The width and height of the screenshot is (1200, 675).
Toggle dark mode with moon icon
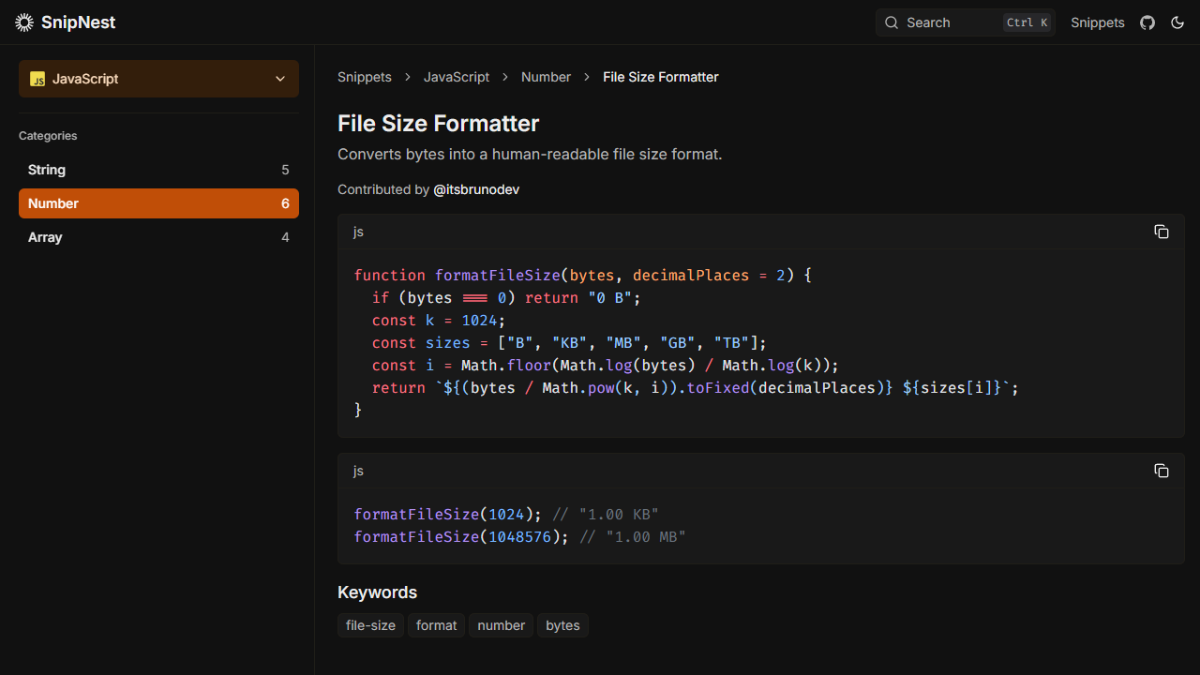coord(1177,22)
